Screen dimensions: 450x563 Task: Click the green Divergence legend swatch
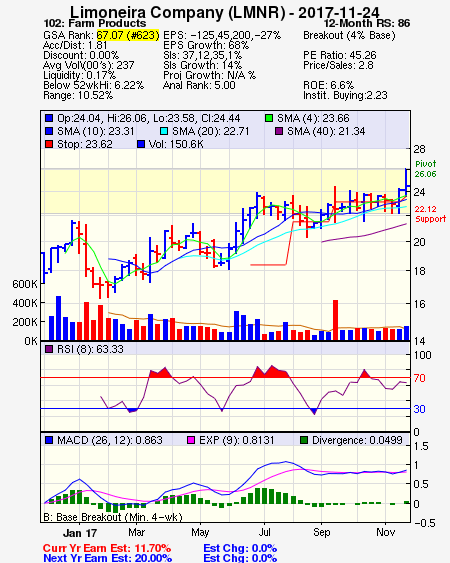[x=304, y=440]
